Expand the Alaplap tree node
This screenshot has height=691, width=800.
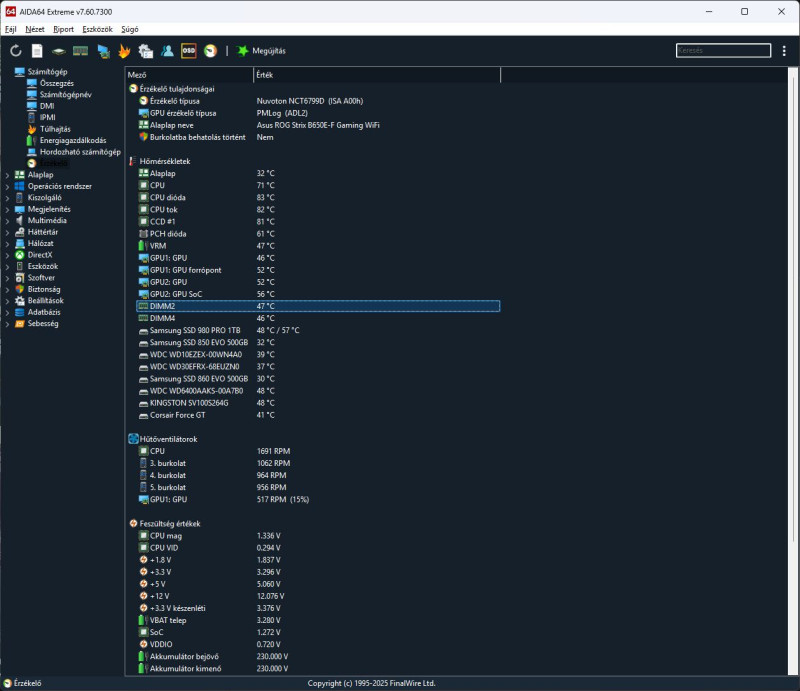coord(7,175)
